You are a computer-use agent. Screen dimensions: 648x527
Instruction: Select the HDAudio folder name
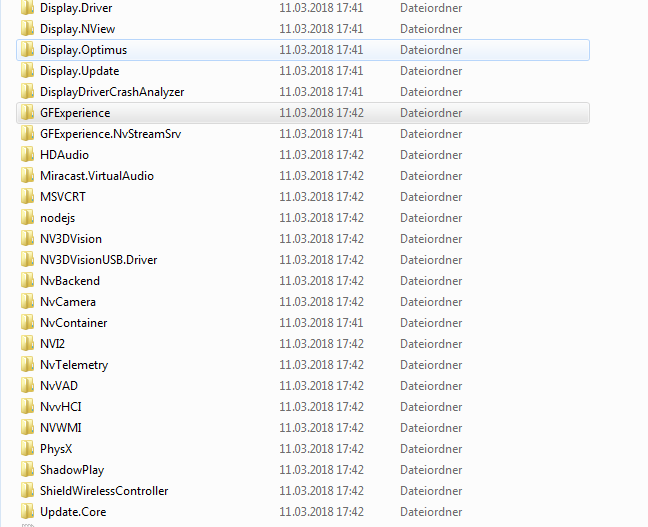click(x=64, y=155)
